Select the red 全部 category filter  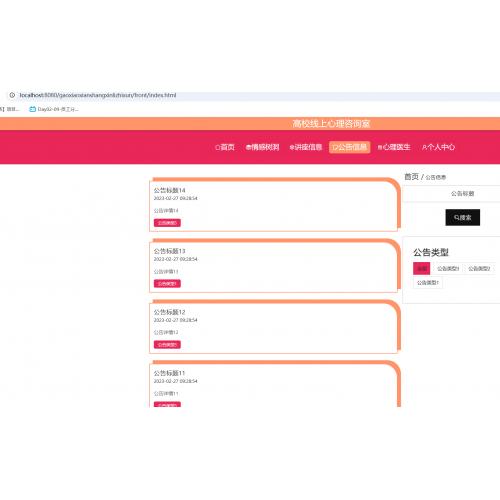tap(422, 269)
